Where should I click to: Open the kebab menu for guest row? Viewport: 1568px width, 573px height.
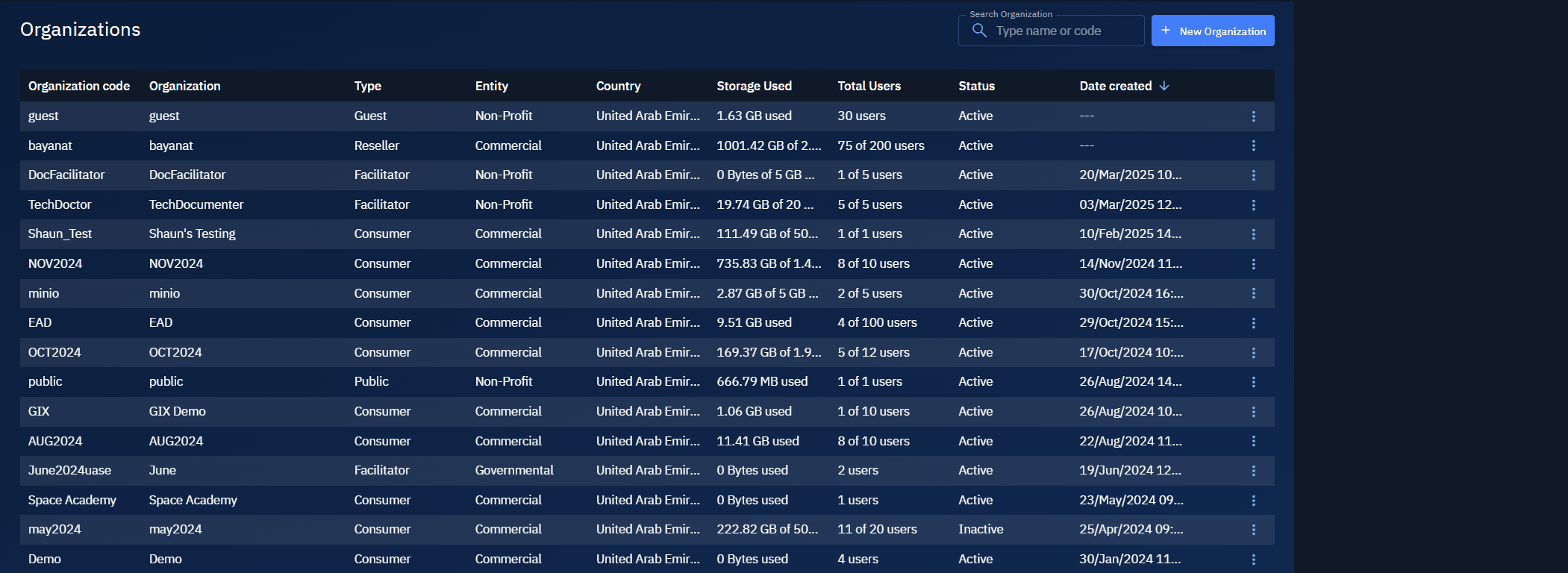click(x=1253, y=116)
